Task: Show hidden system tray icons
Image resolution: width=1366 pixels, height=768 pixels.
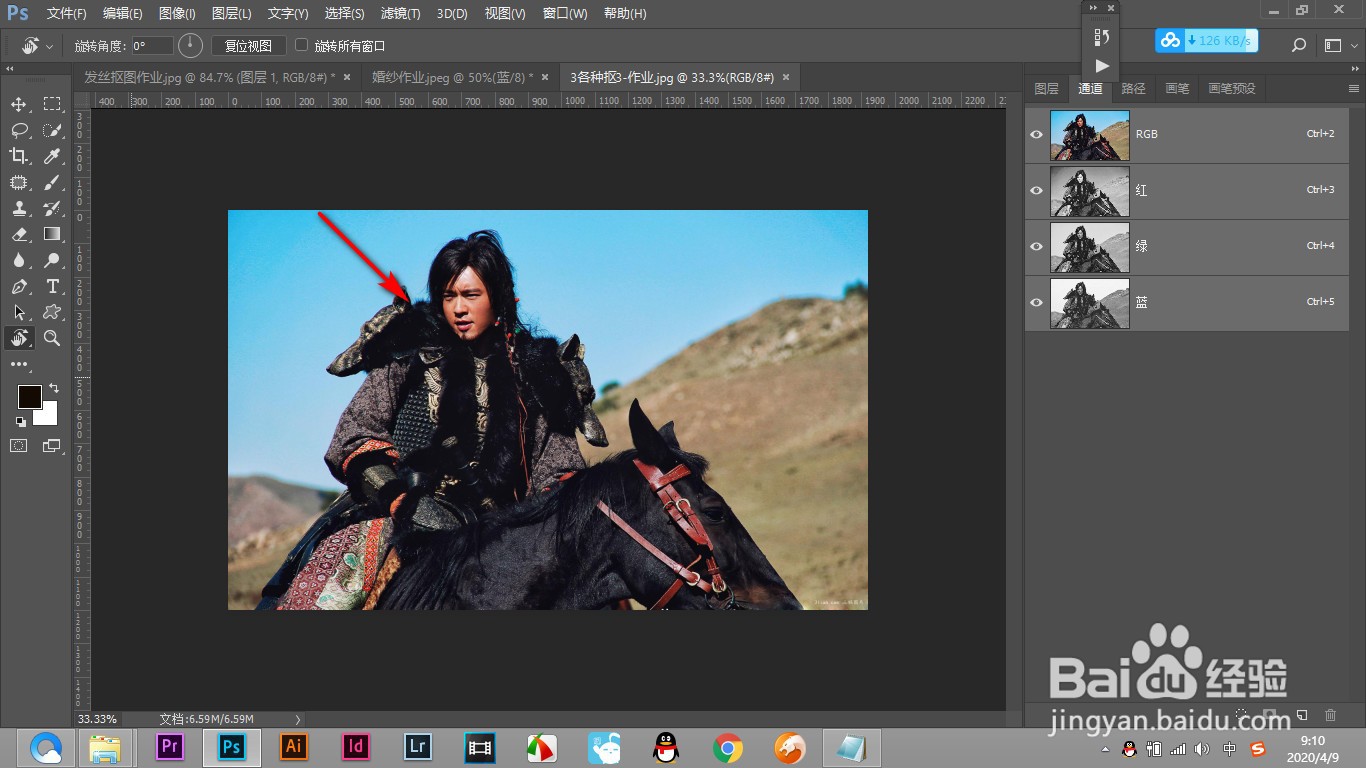Action: coord(1105,749)
